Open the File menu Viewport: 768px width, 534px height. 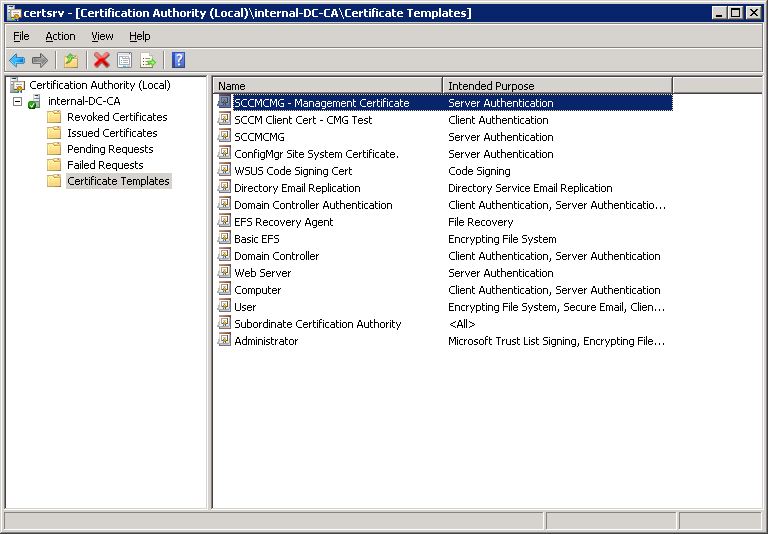(x=21, y=36)
